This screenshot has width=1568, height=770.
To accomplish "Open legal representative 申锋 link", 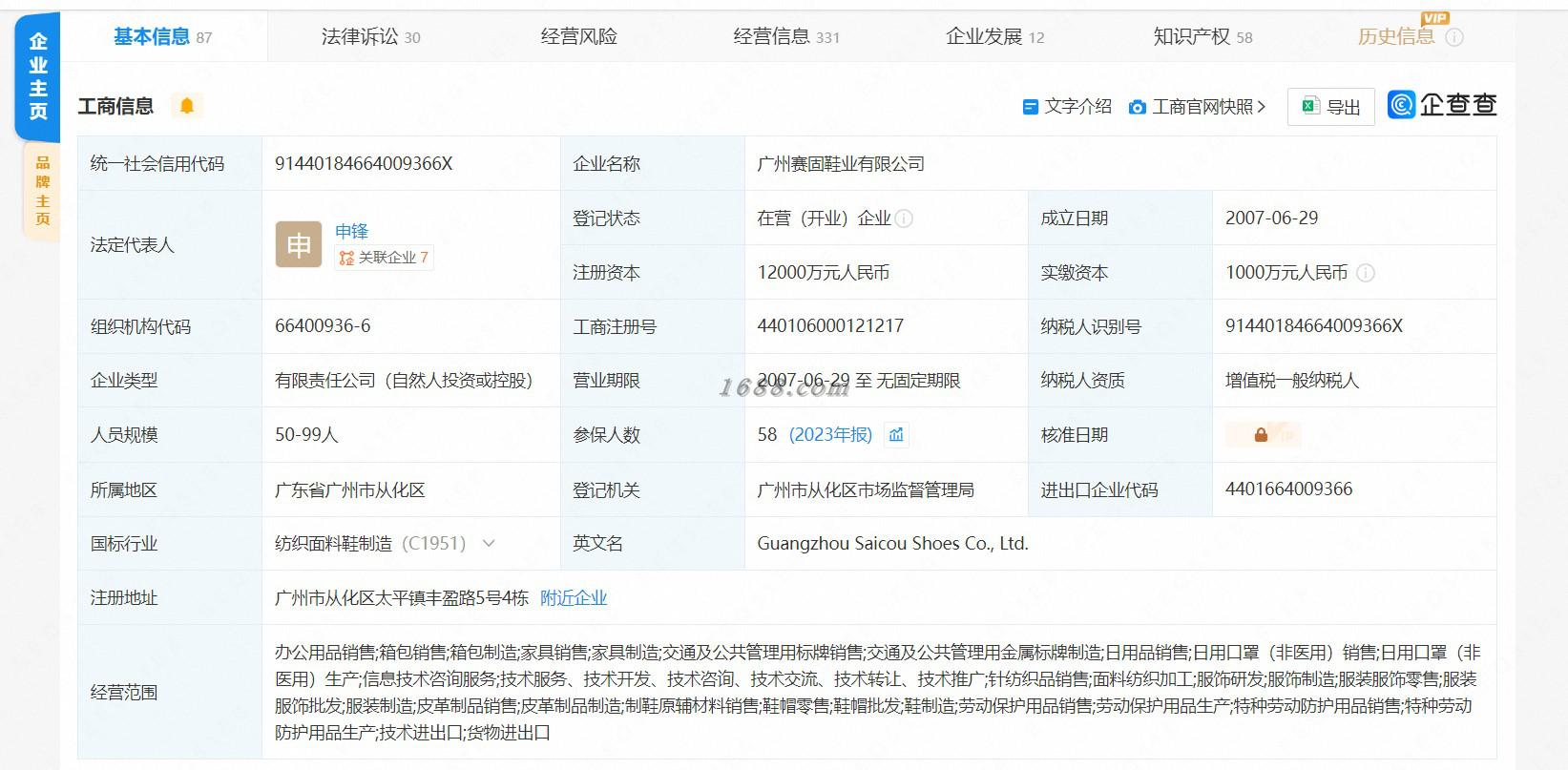I will tap(352, 231).
